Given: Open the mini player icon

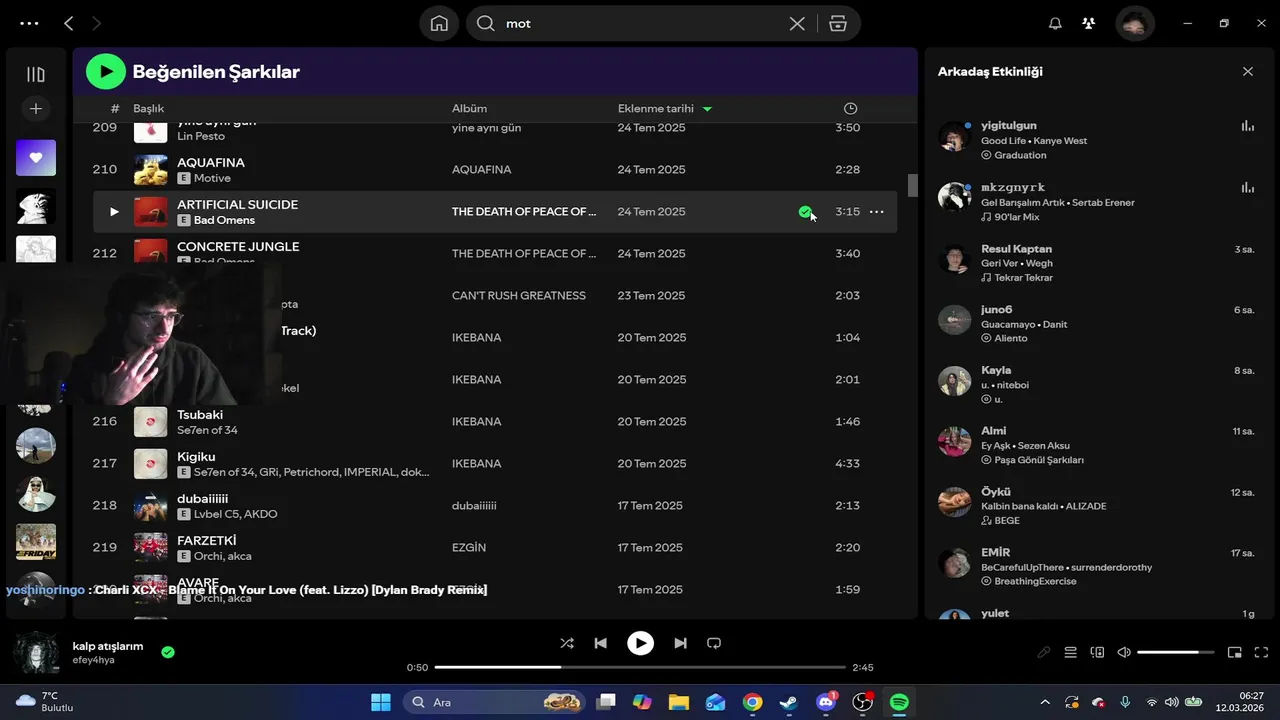Looking at the screenshot, I should pyautogui.click(x=1235, y=652).
